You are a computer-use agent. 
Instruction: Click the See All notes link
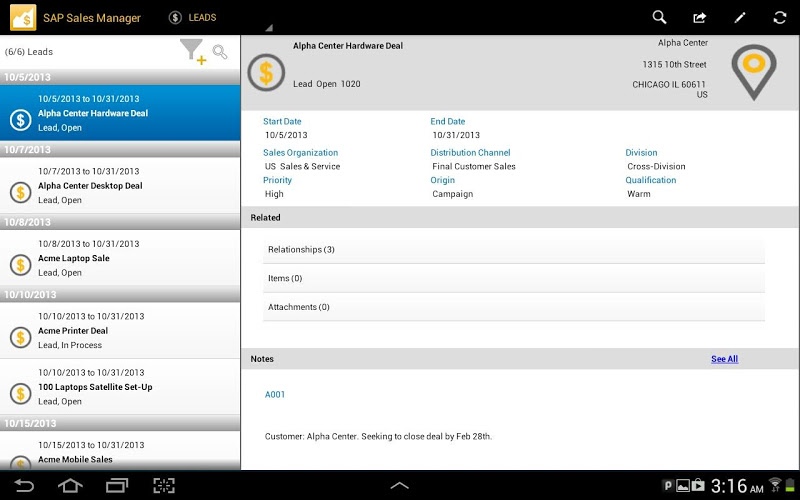point(724,359)
